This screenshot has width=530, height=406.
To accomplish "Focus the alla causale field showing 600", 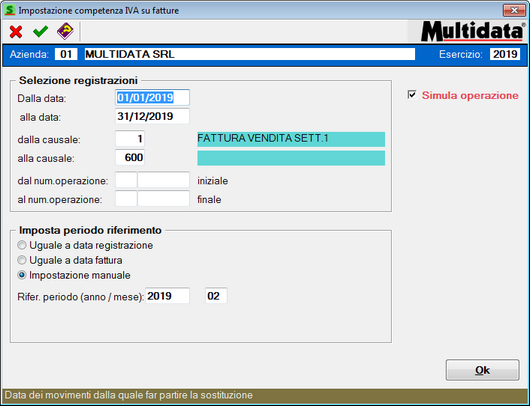I will pyautogui.click(x=130, y=158).
